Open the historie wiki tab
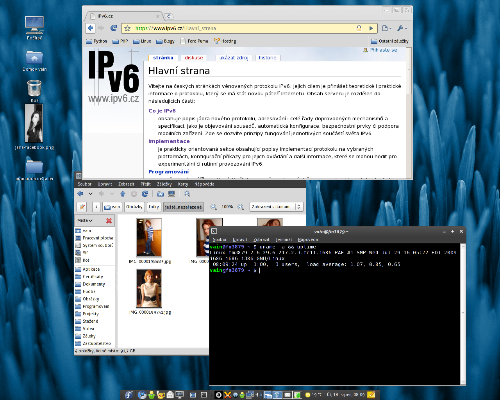 pos(267,58)
